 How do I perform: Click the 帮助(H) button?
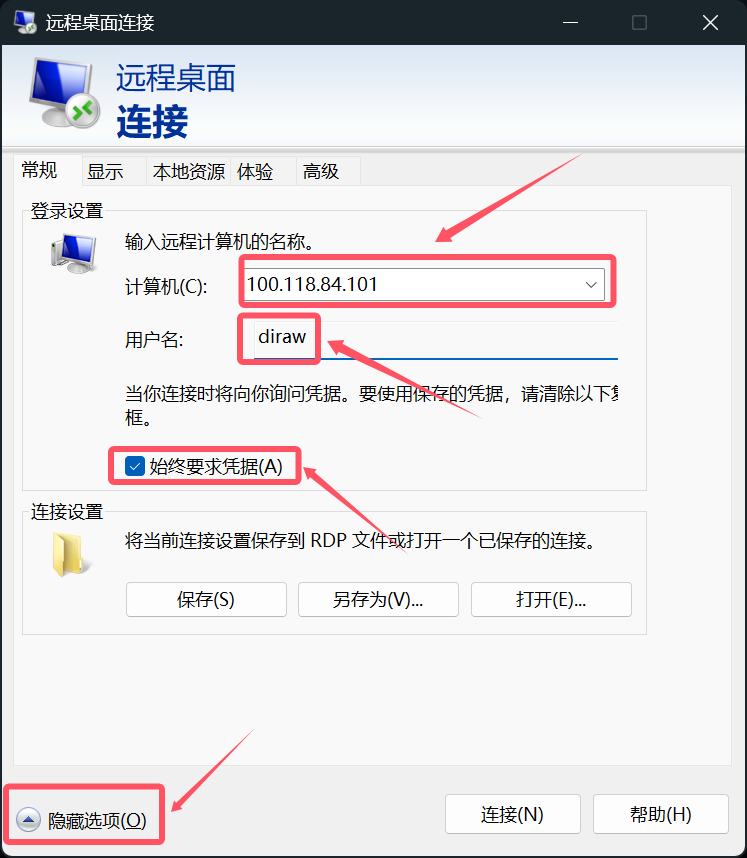661,814
